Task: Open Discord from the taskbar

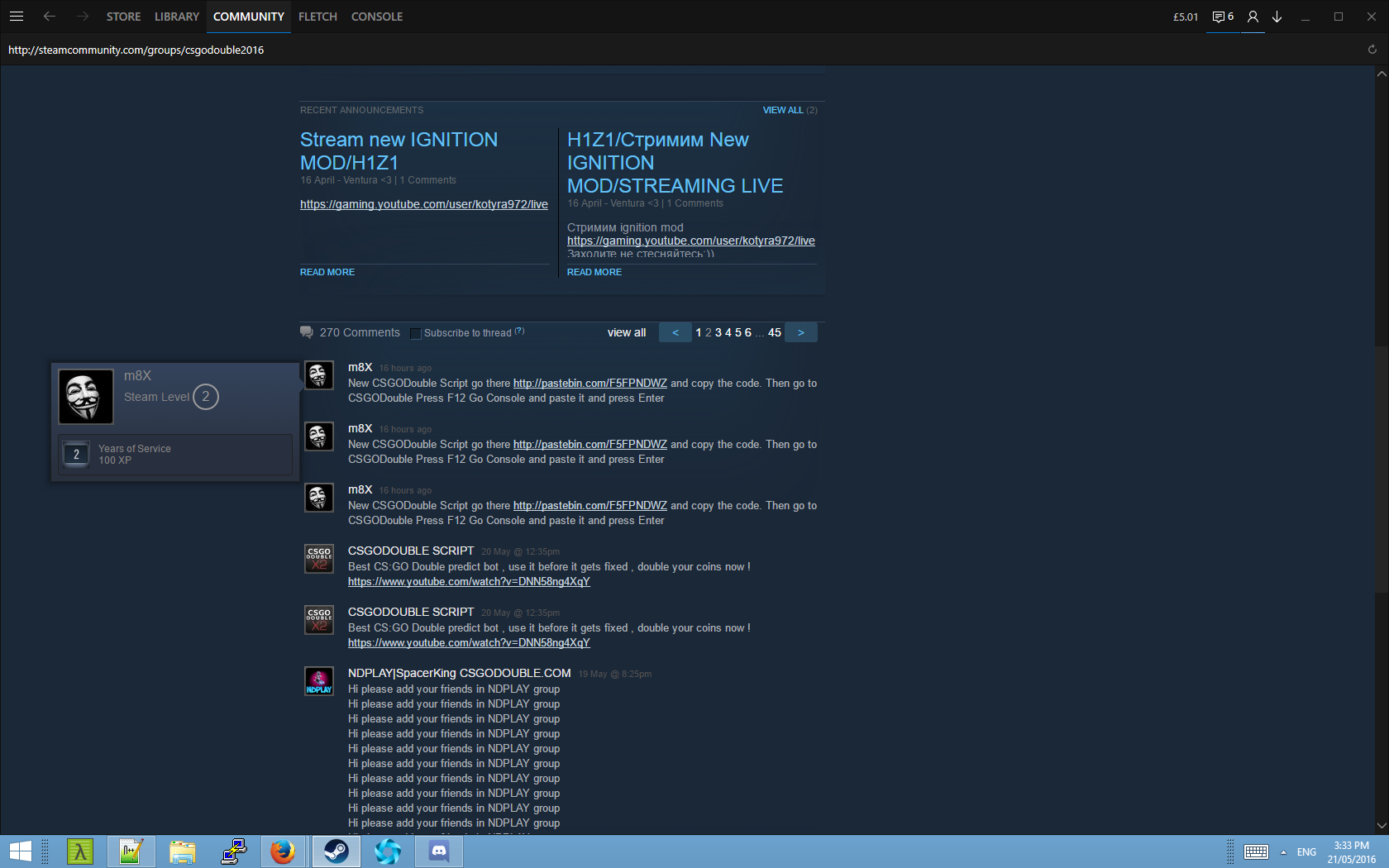Action: click(439, 851)
